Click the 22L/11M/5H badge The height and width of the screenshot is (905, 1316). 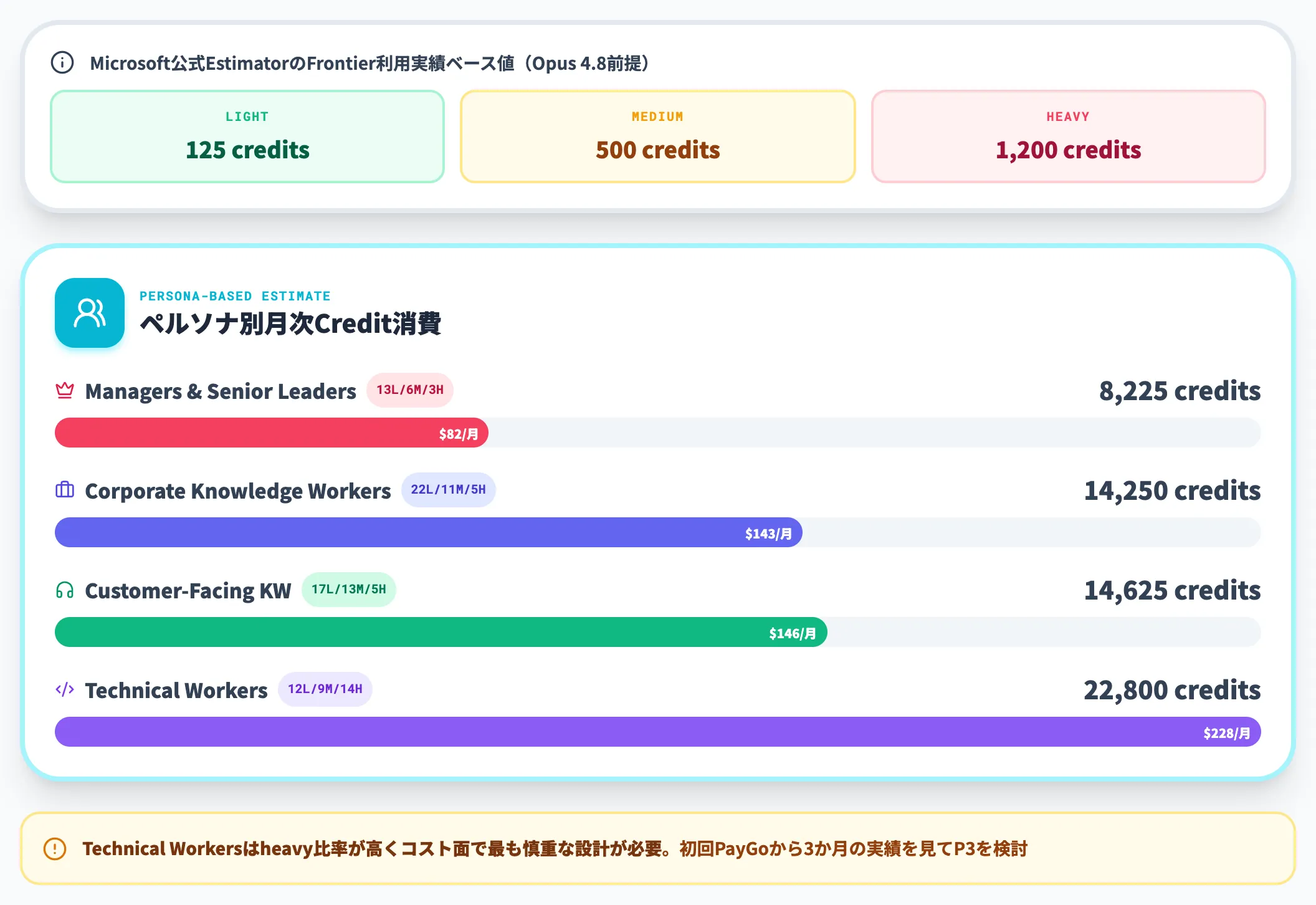(x=448, y=490)
